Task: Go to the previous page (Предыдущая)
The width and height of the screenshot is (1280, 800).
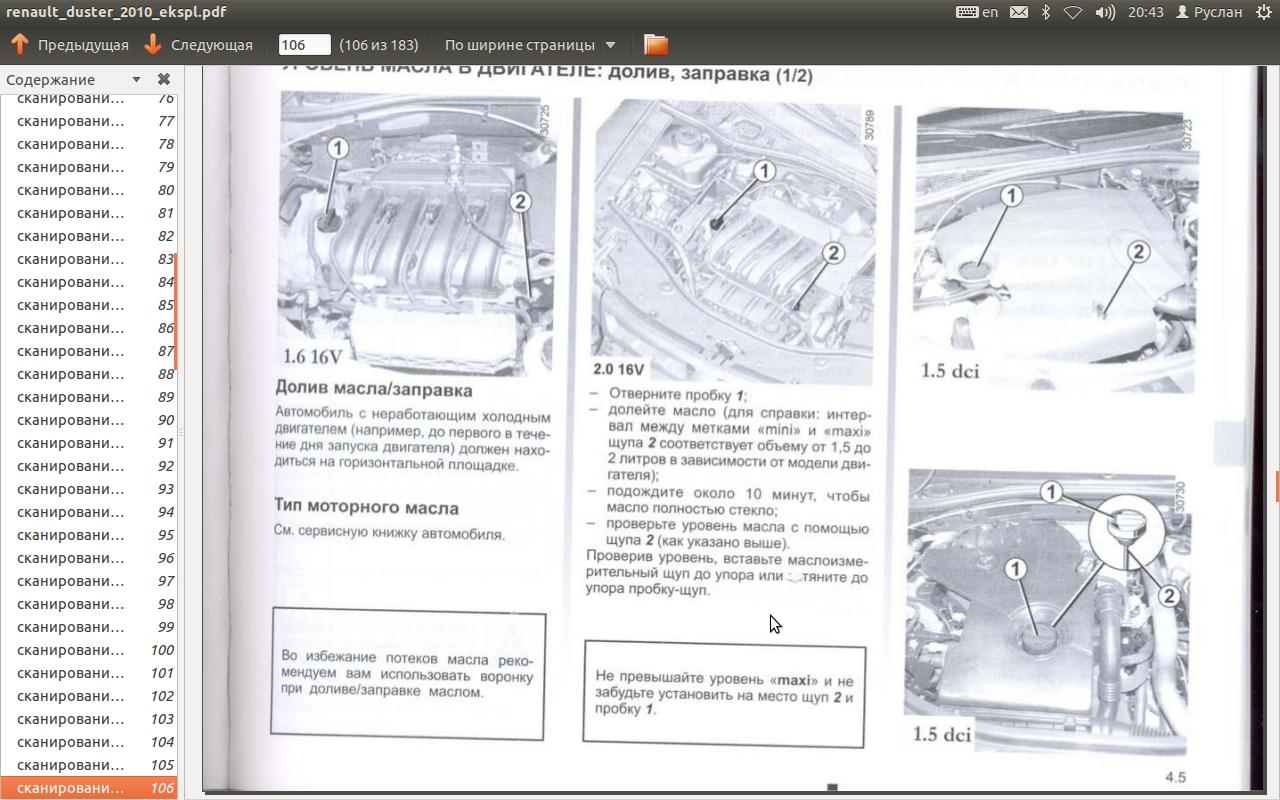Action: [70, 45]
